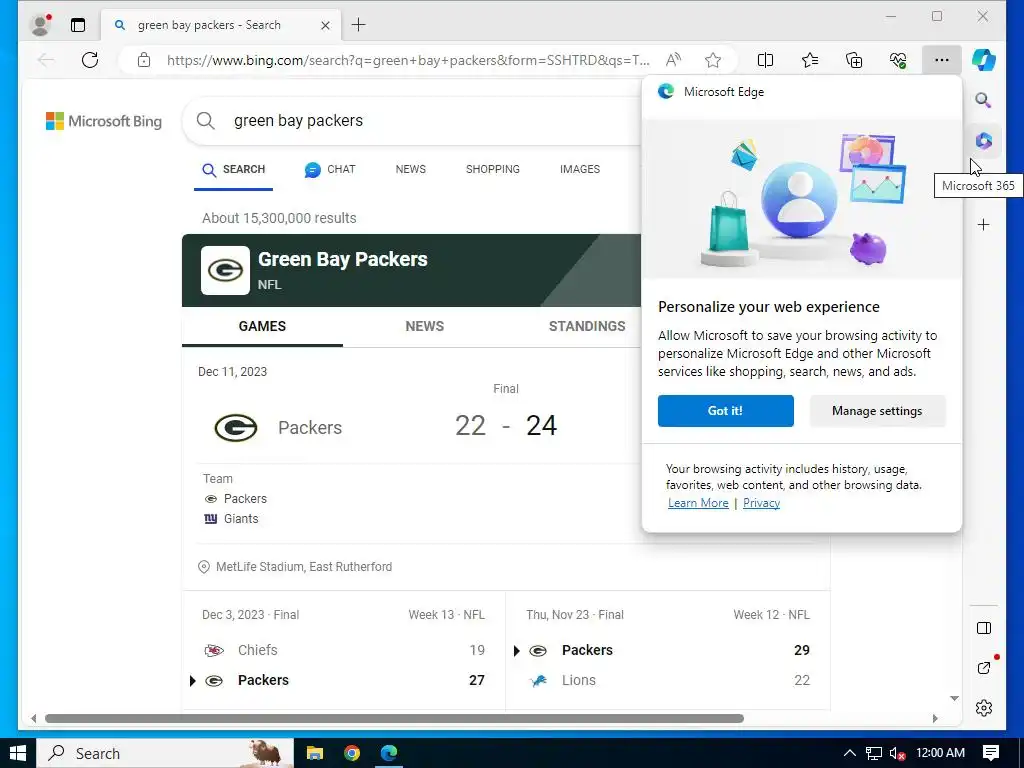
Task: Click the Bing search magnifier icon
Action: [206, 121]
